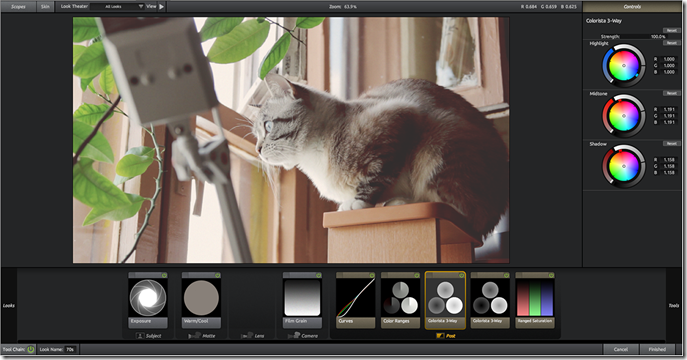
Task: Click the Subject section person icon
Action: [140, 335]
